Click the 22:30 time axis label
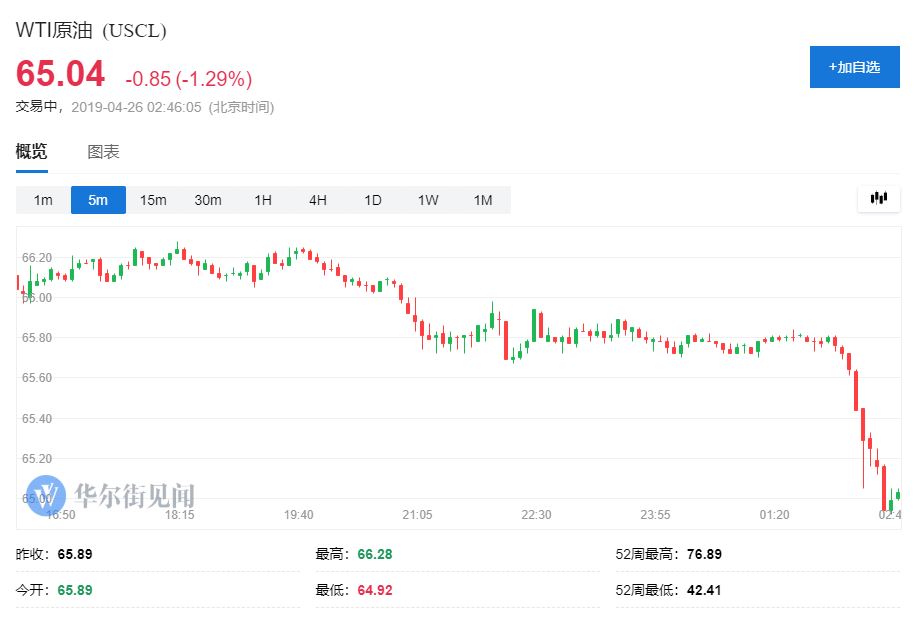Image resolution: width=920 pixels, height=628 pixels. point(536,515)
